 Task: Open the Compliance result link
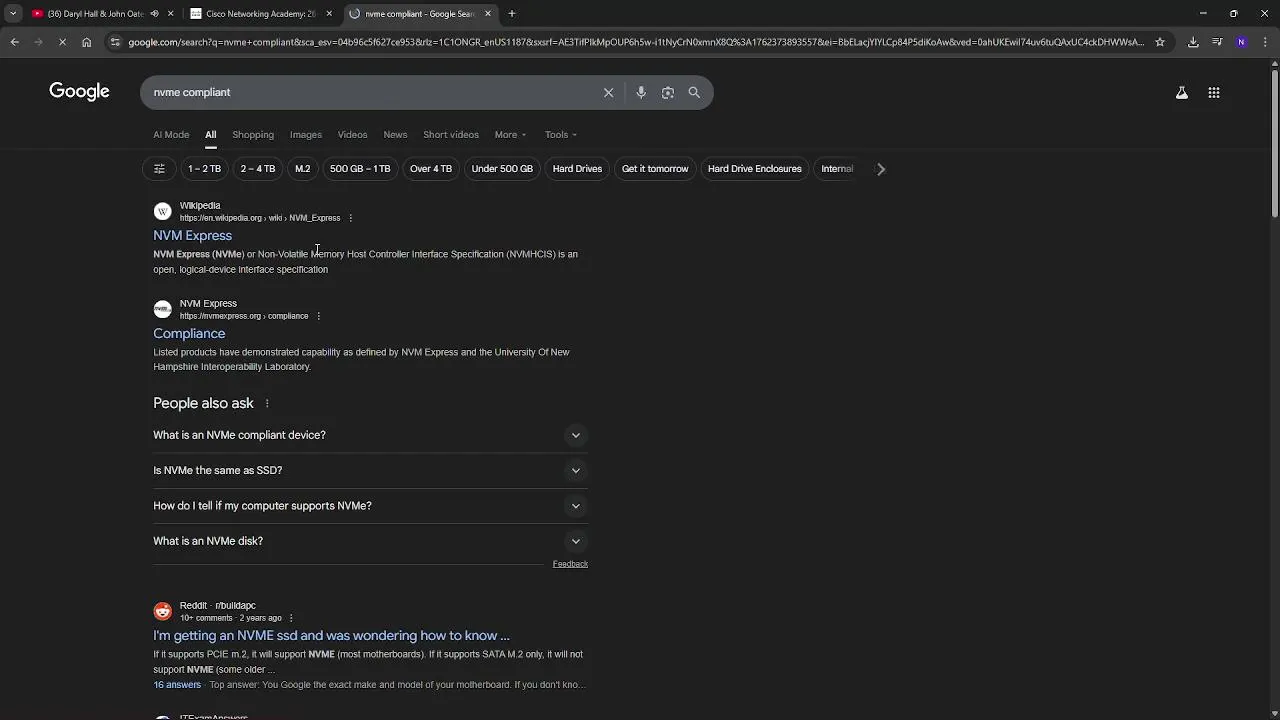[x=189, y=334]
